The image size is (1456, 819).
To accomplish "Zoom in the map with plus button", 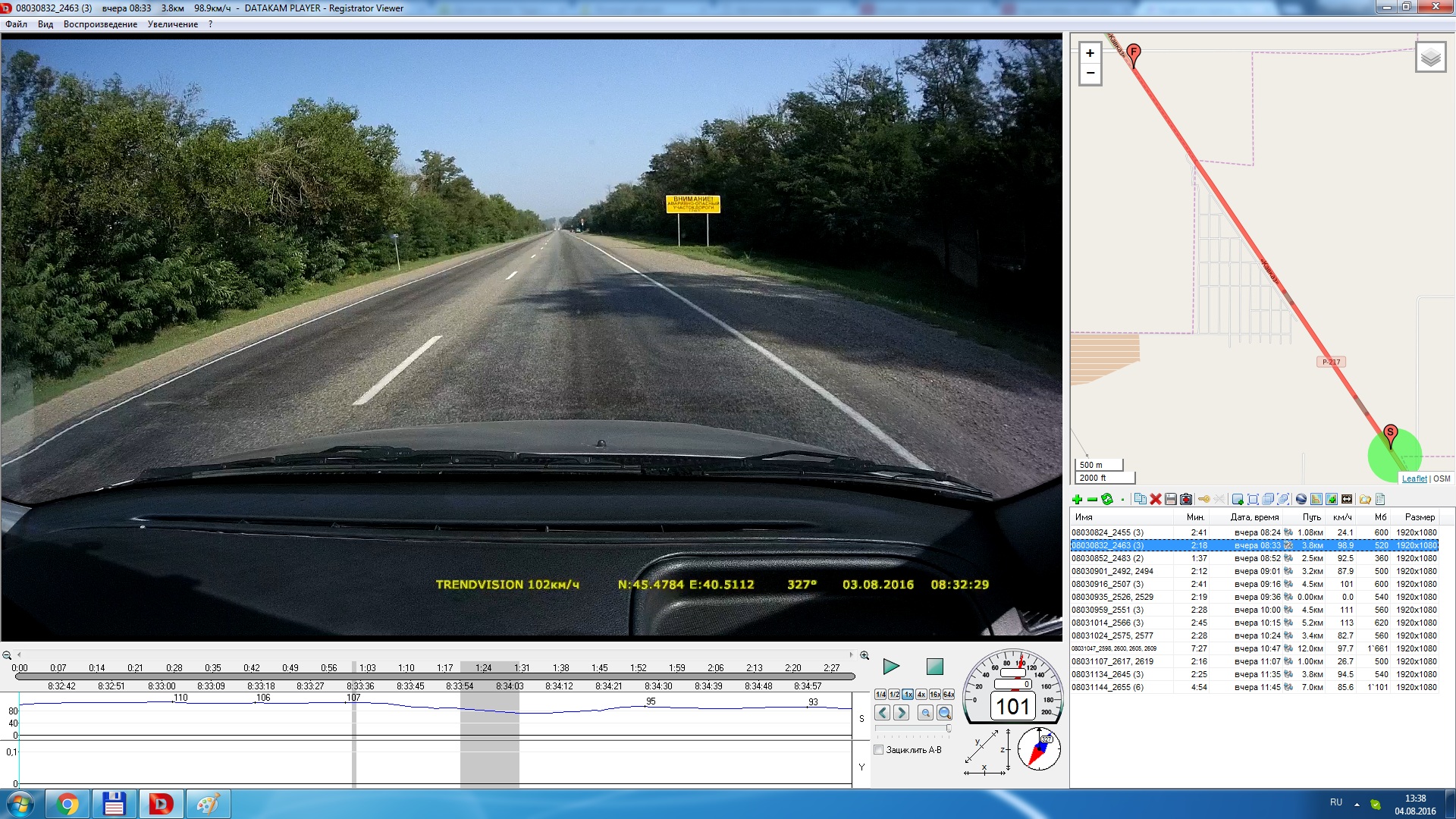I will coord(1090,53).
